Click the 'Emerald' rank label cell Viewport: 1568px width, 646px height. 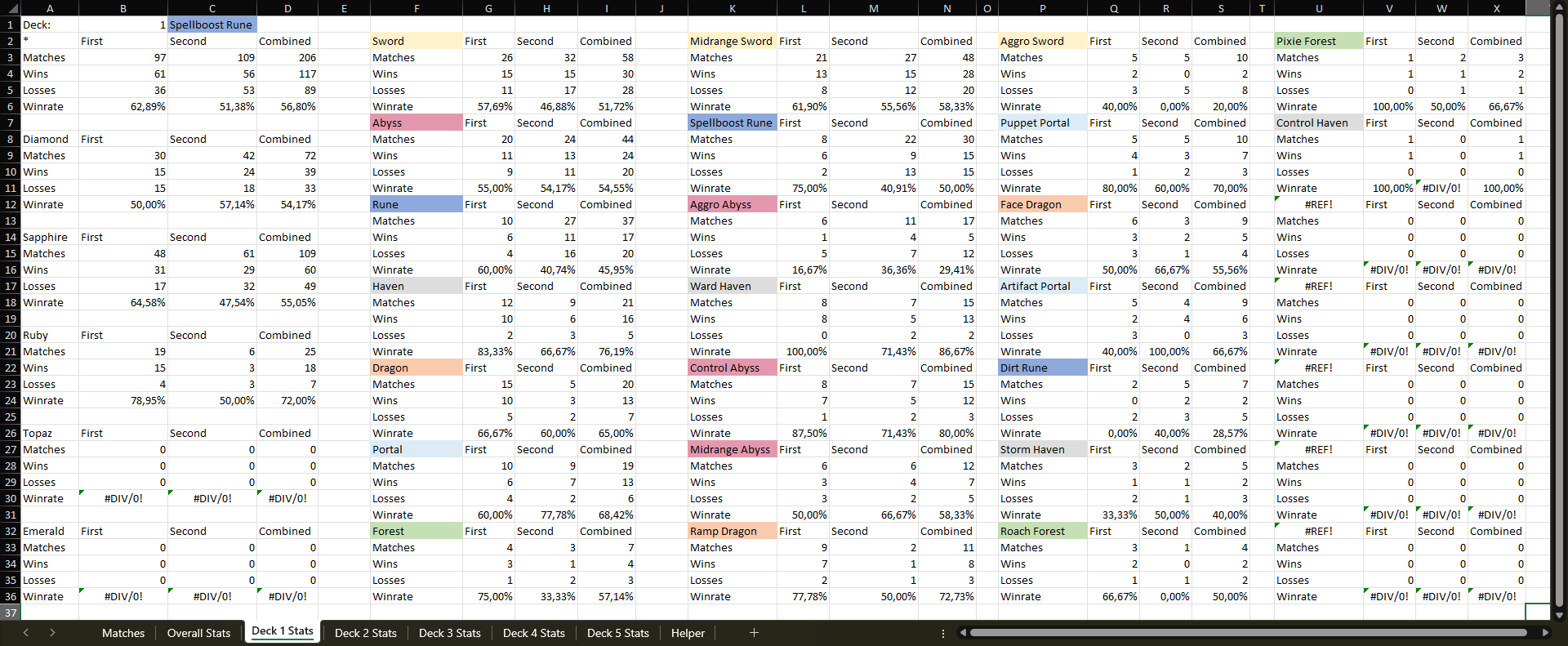pos(49,531)
